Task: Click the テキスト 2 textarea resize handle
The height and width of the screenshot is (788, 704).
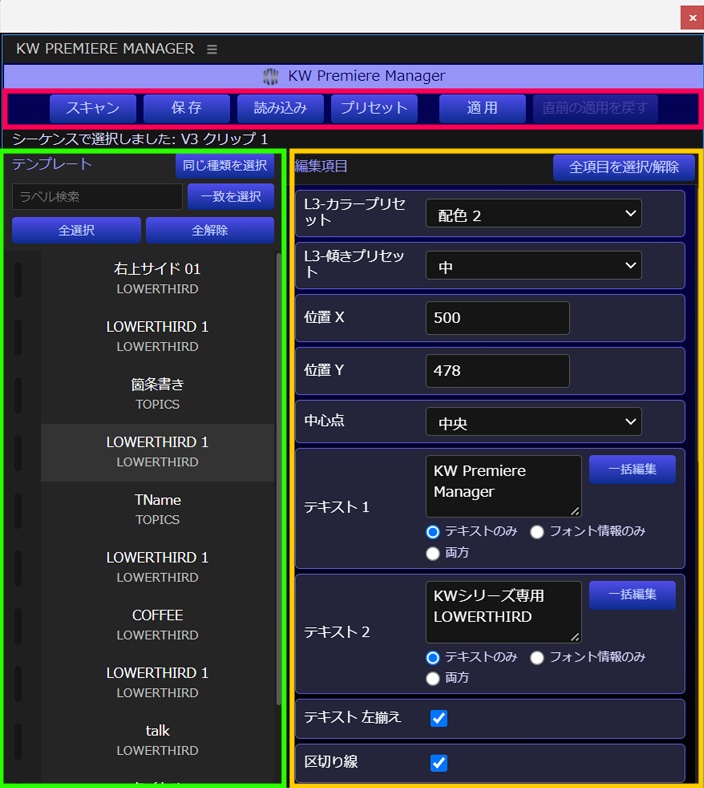Action: pos(575,637)
